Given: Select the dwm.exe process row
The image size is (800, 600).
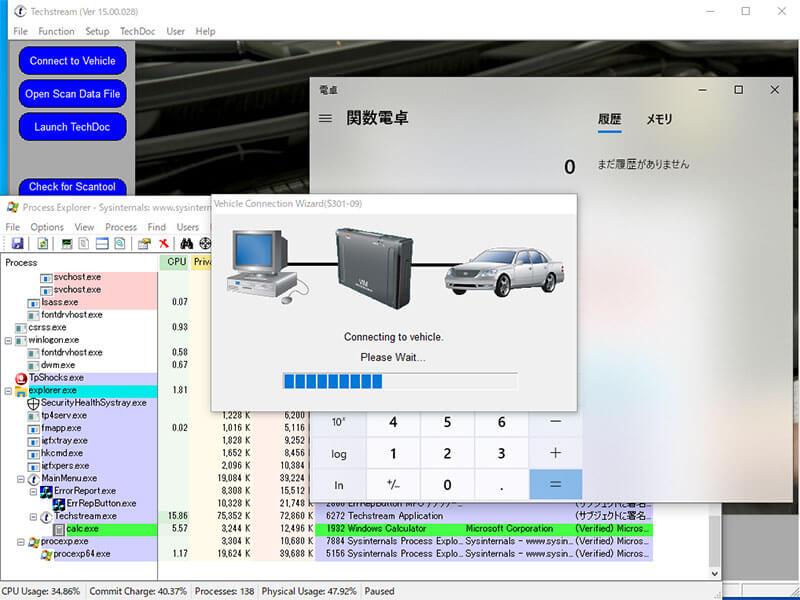Looking at the screenshot, I should tap(79, 365).
